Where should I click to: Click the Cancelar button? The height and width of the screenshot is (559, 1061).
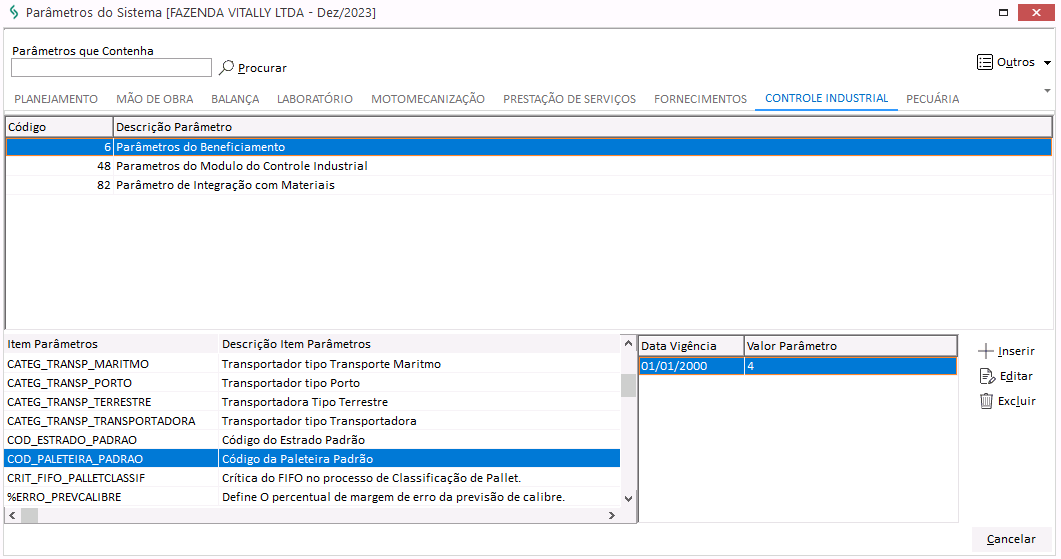pyautogui.click(x=1011, y=539)
